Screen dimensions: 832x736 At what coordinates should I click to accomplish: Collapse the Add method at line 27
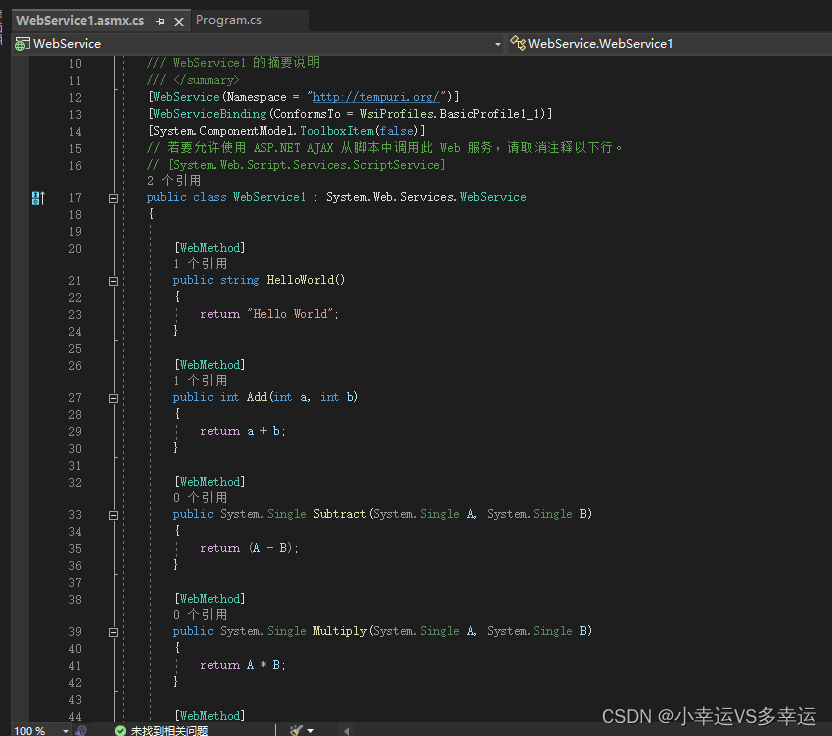(113, 398)
